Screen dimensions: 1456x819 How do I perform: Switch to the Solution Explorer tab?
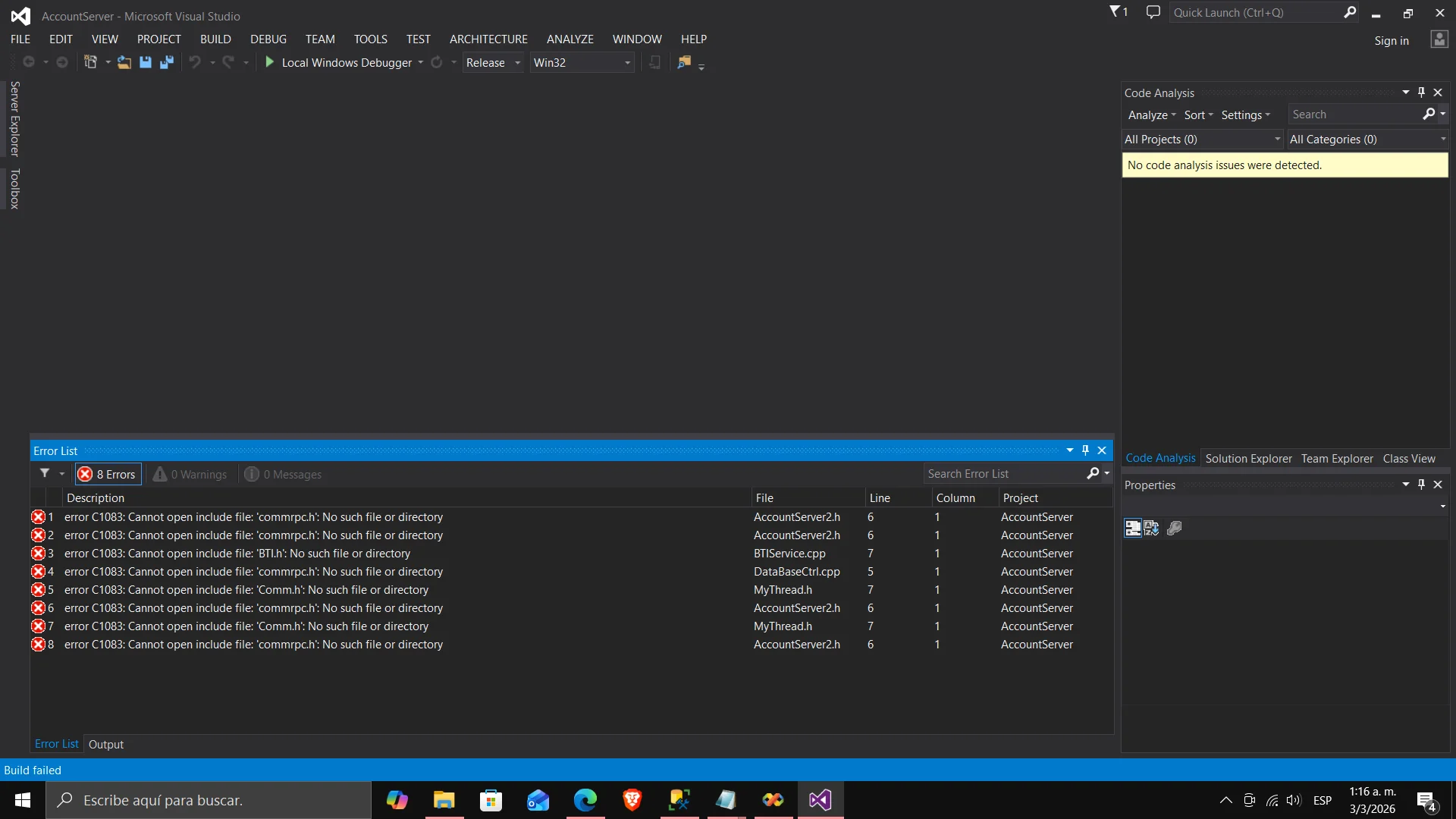coord(1248,458)
